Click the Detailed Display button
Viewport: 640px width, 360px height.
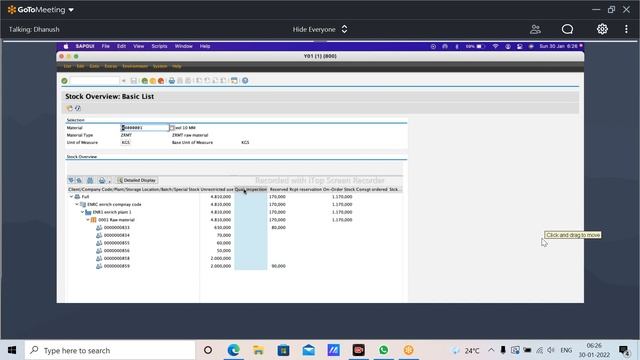point(137,180)
